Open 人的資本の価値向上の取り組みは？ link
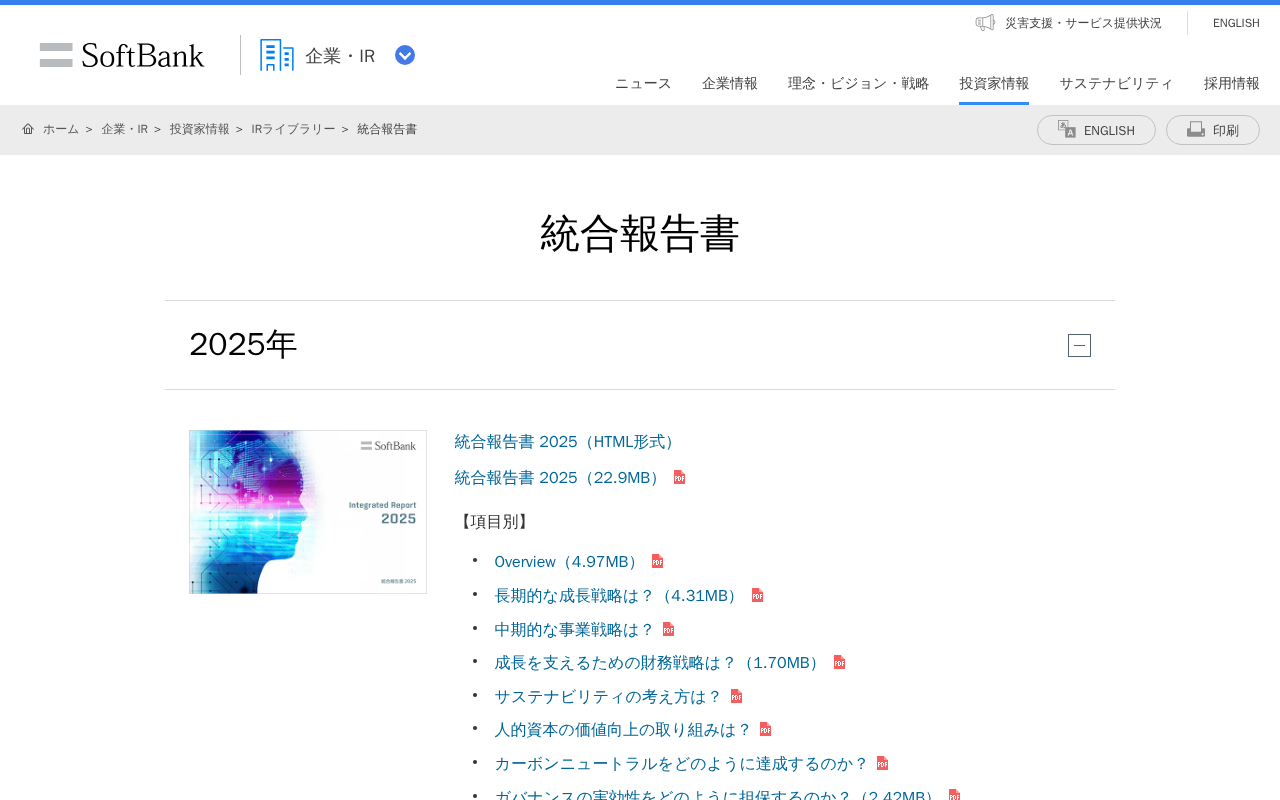This screenshot has height=800, width=1280. (623, 730)
